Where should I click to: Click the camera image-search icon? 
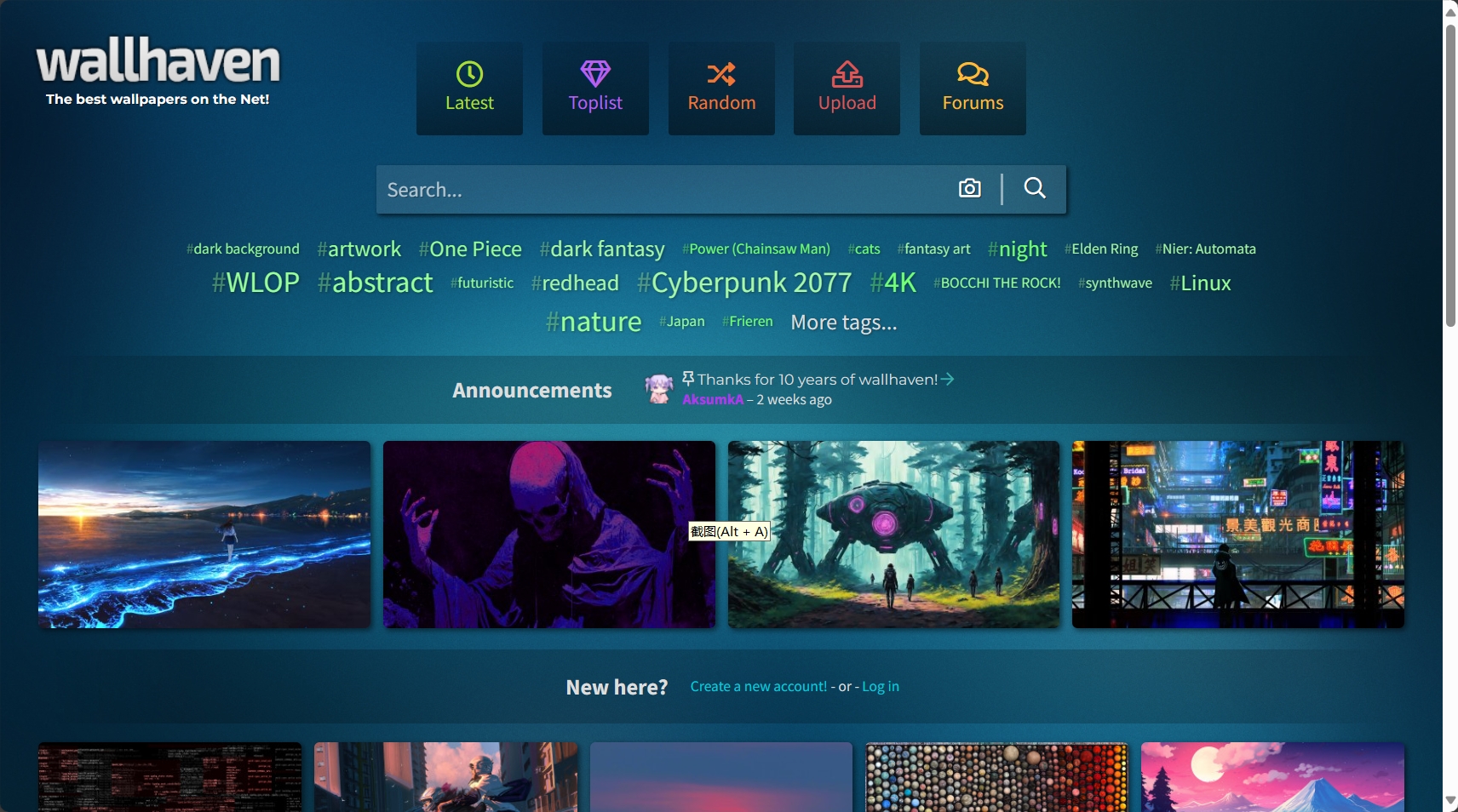tap(969, 188)
